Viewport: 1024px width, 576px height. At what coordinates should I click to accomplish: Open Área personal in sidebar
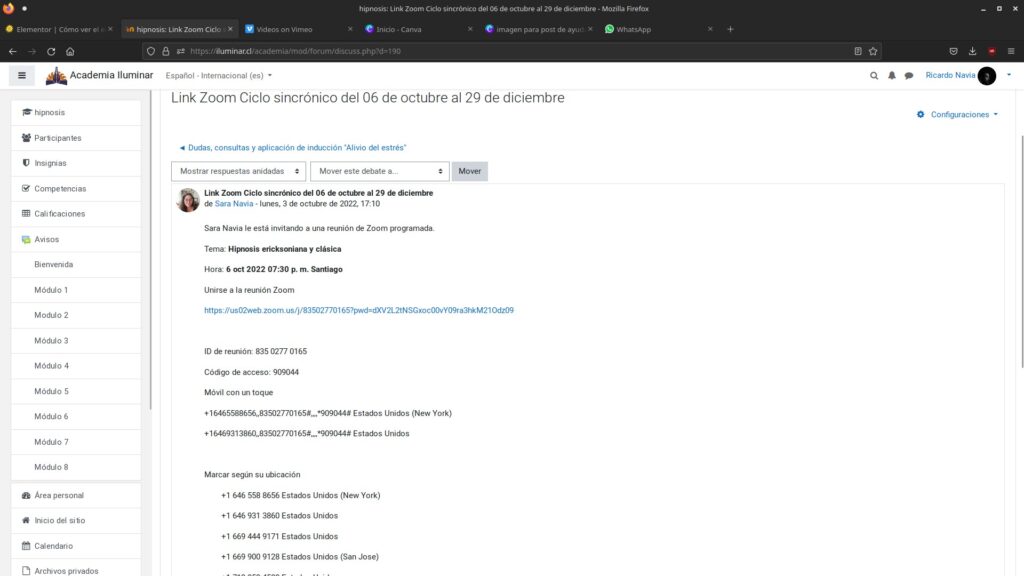coord(76,495)
